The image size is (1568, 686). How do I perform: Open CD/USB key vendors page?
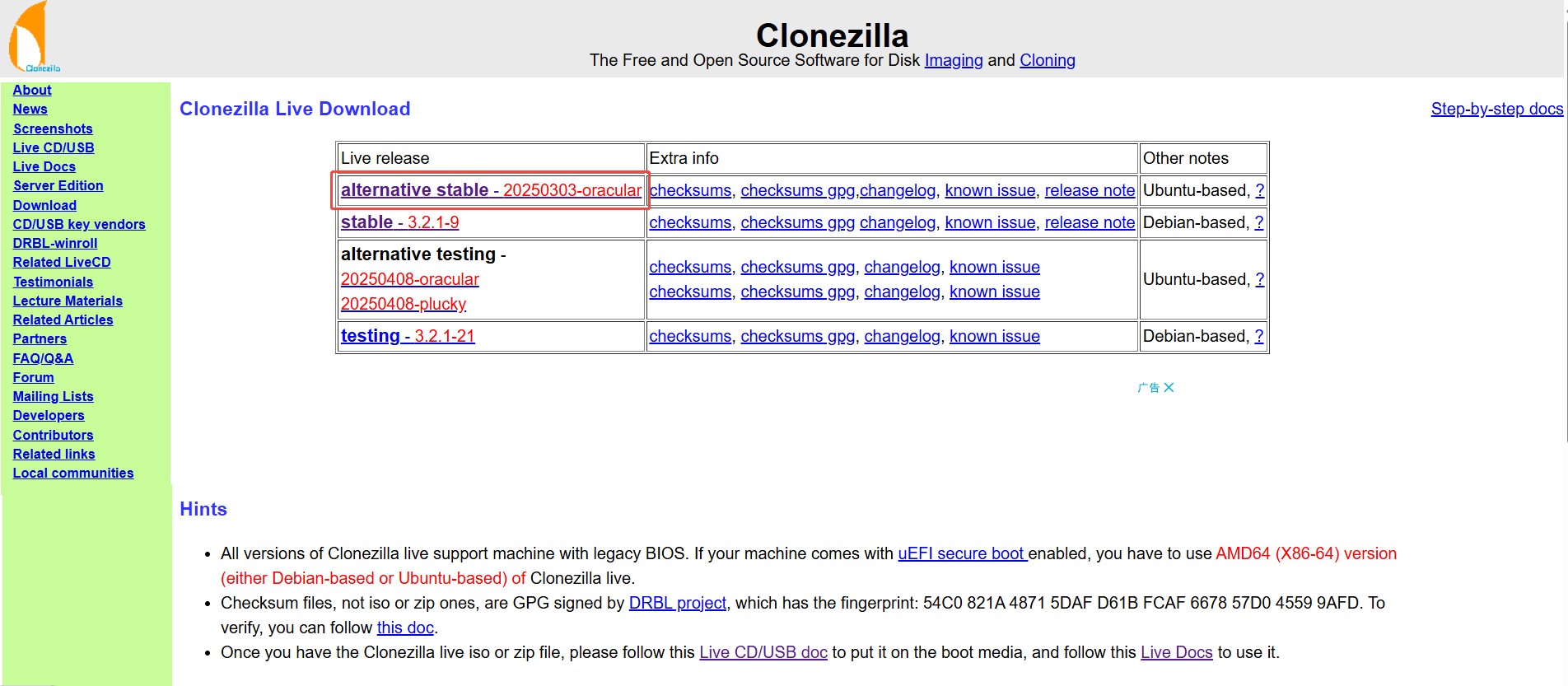pyautogui.click(x=79, y=224)
